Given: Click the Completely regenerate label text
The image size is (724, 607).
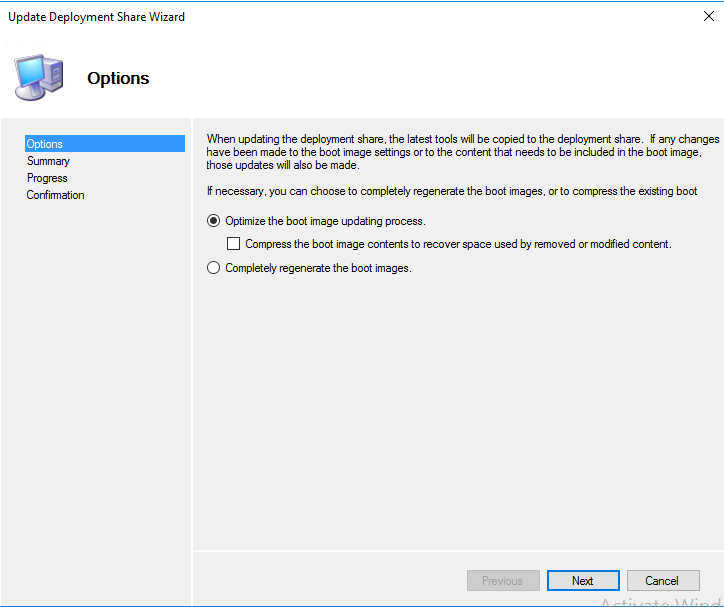Looking at the screenshot, I should point(318,268).
